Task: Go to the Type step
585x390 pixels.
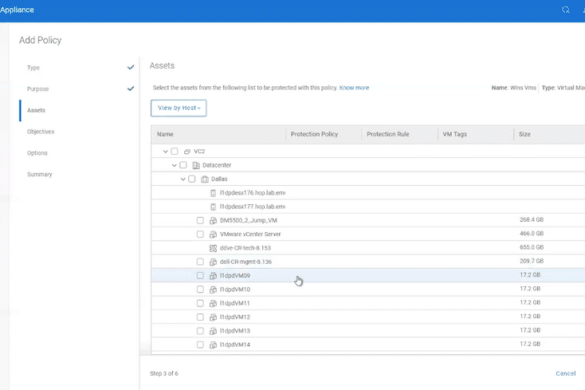Action: (33, 68)
